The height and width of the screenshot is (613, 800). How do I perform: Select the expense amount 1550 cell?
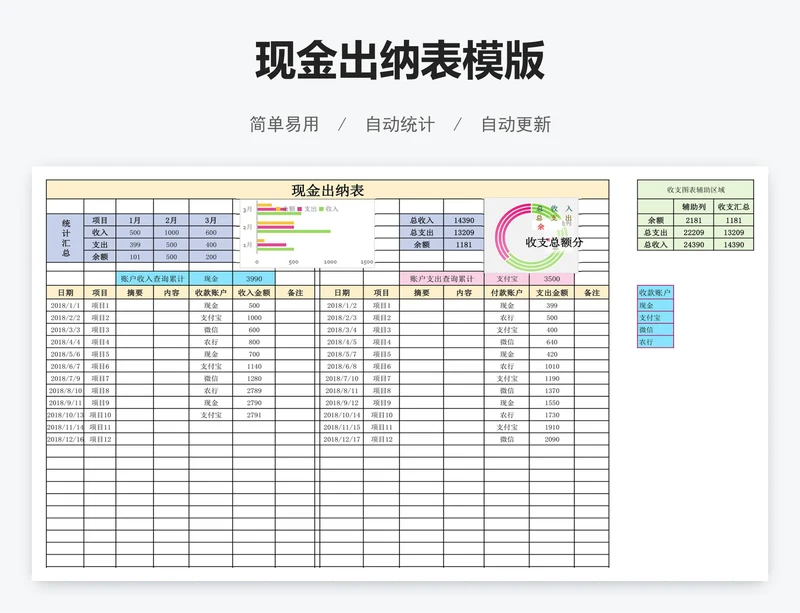pos(552,403)
